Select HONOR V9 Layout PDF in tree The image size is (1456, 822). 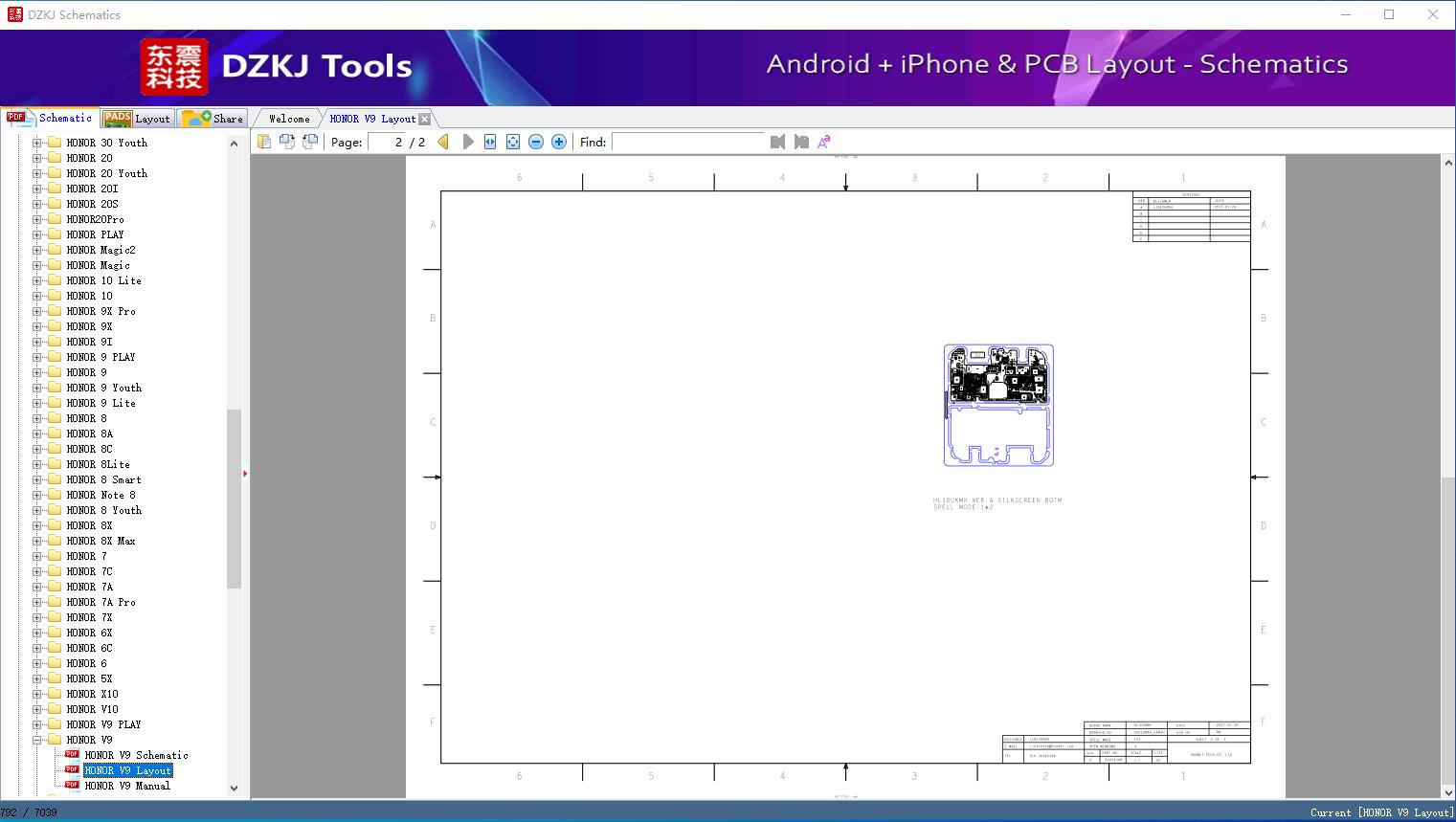click(x=127, y=770)
